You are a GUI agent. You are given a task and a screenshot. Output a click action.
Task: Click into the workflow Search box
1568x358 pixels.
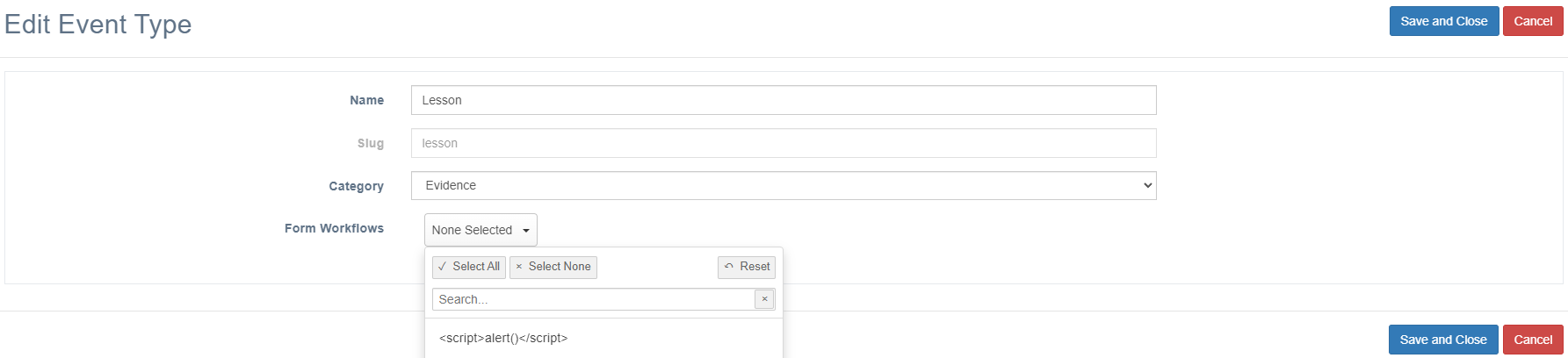coord(594,299)
